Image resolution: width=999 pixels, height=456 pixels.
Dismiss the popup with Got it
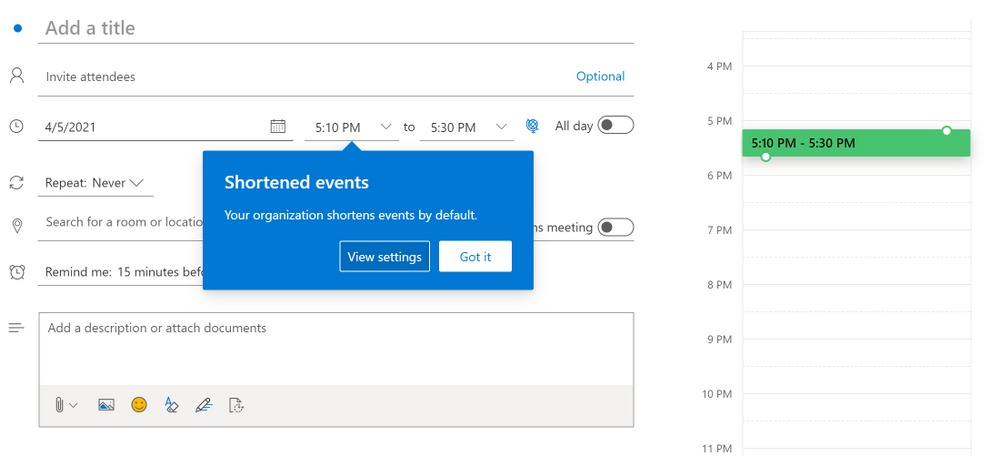point(475,257)
